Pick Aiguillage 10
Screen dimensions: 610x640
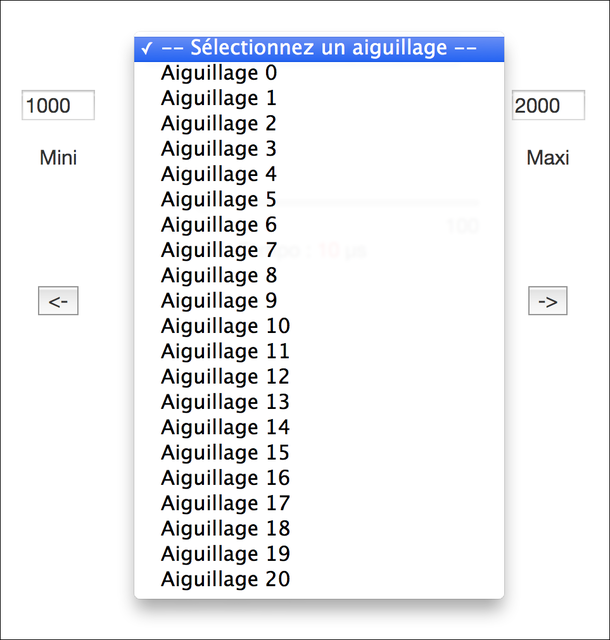(x=319, y=327)
